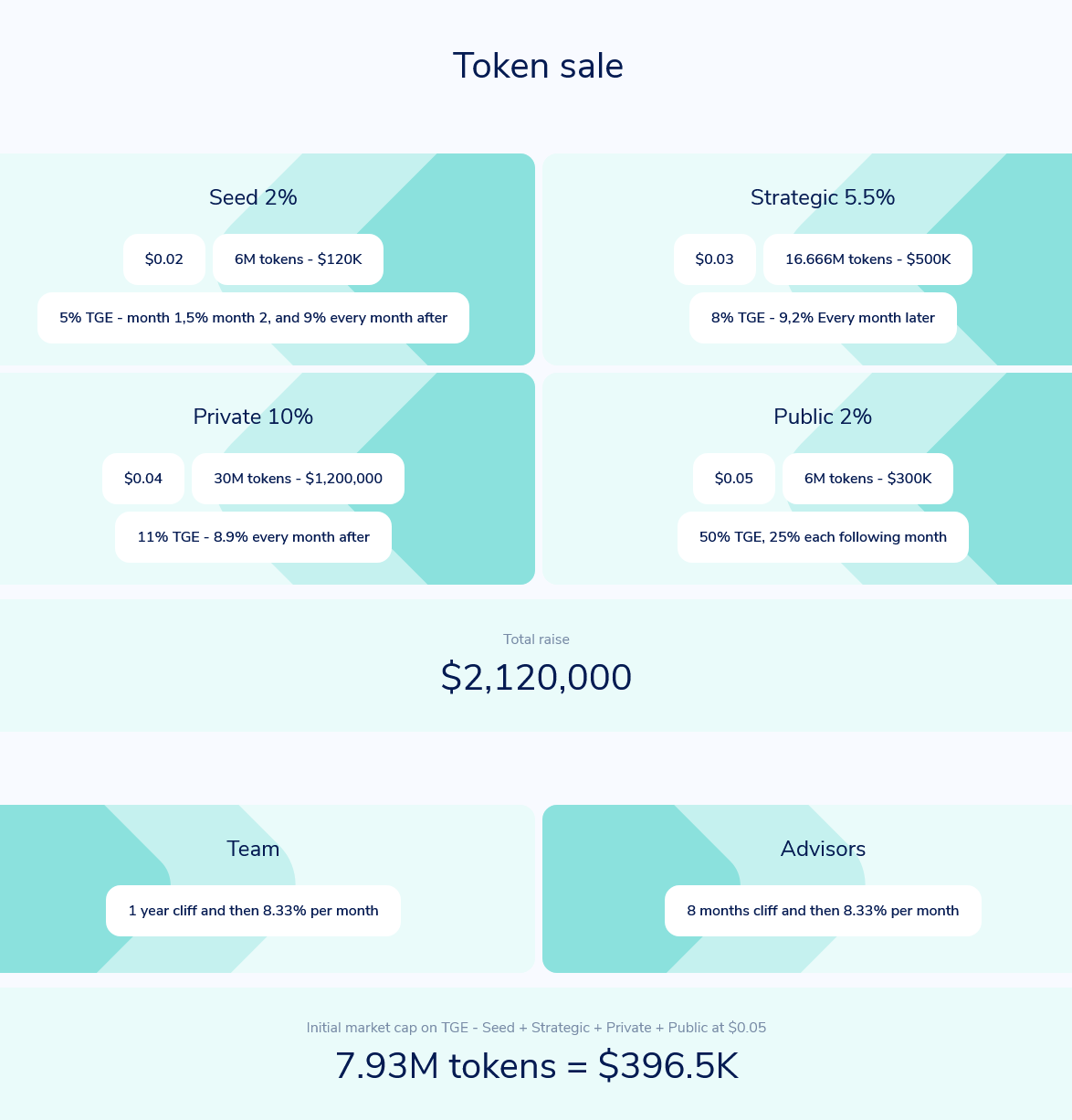
Task: Click 8% TGE strategic vesting pill
Action: point(823,318)
